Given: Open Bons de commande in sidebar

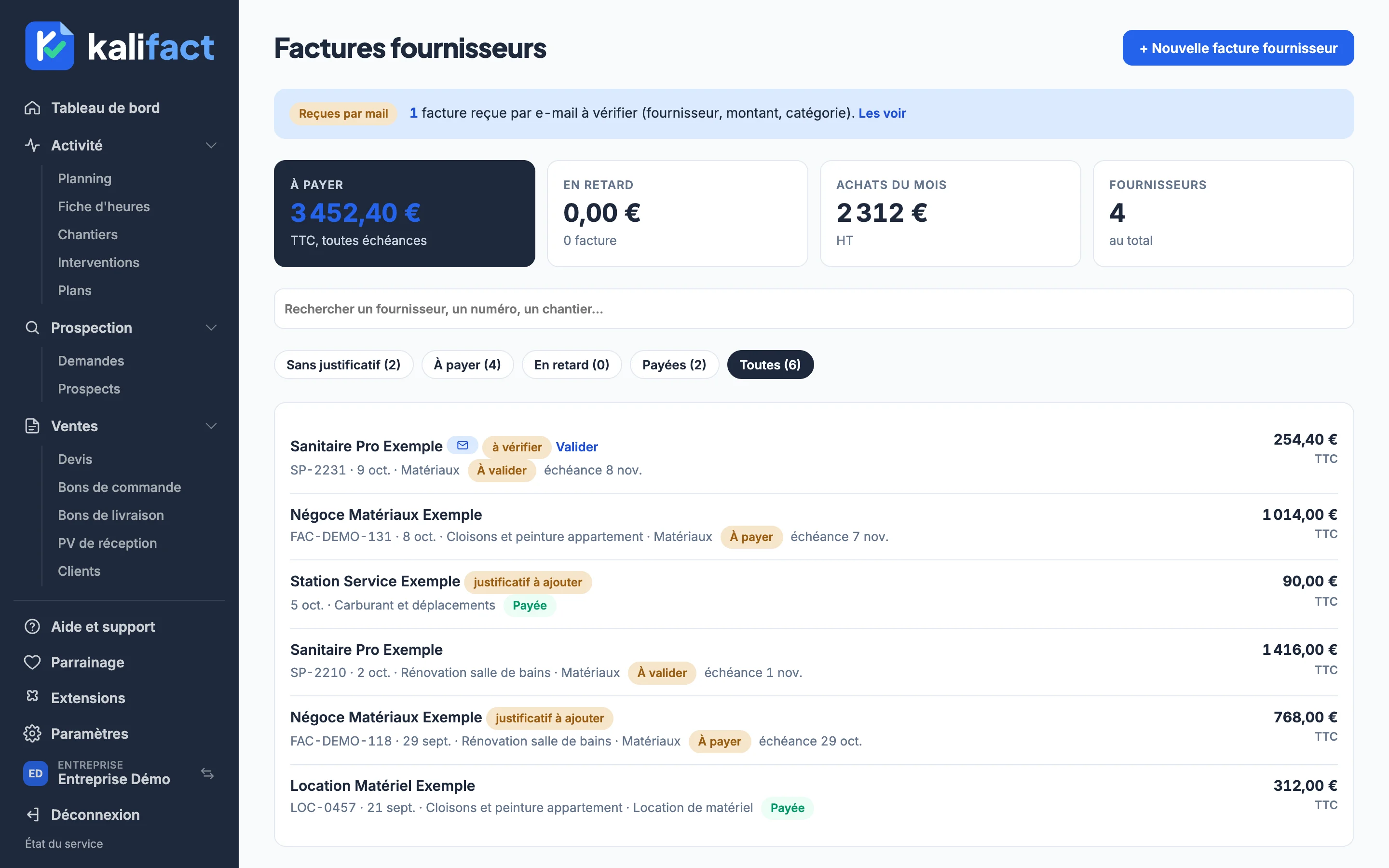Looking at the screenshot, I should (x=120, y=487).
